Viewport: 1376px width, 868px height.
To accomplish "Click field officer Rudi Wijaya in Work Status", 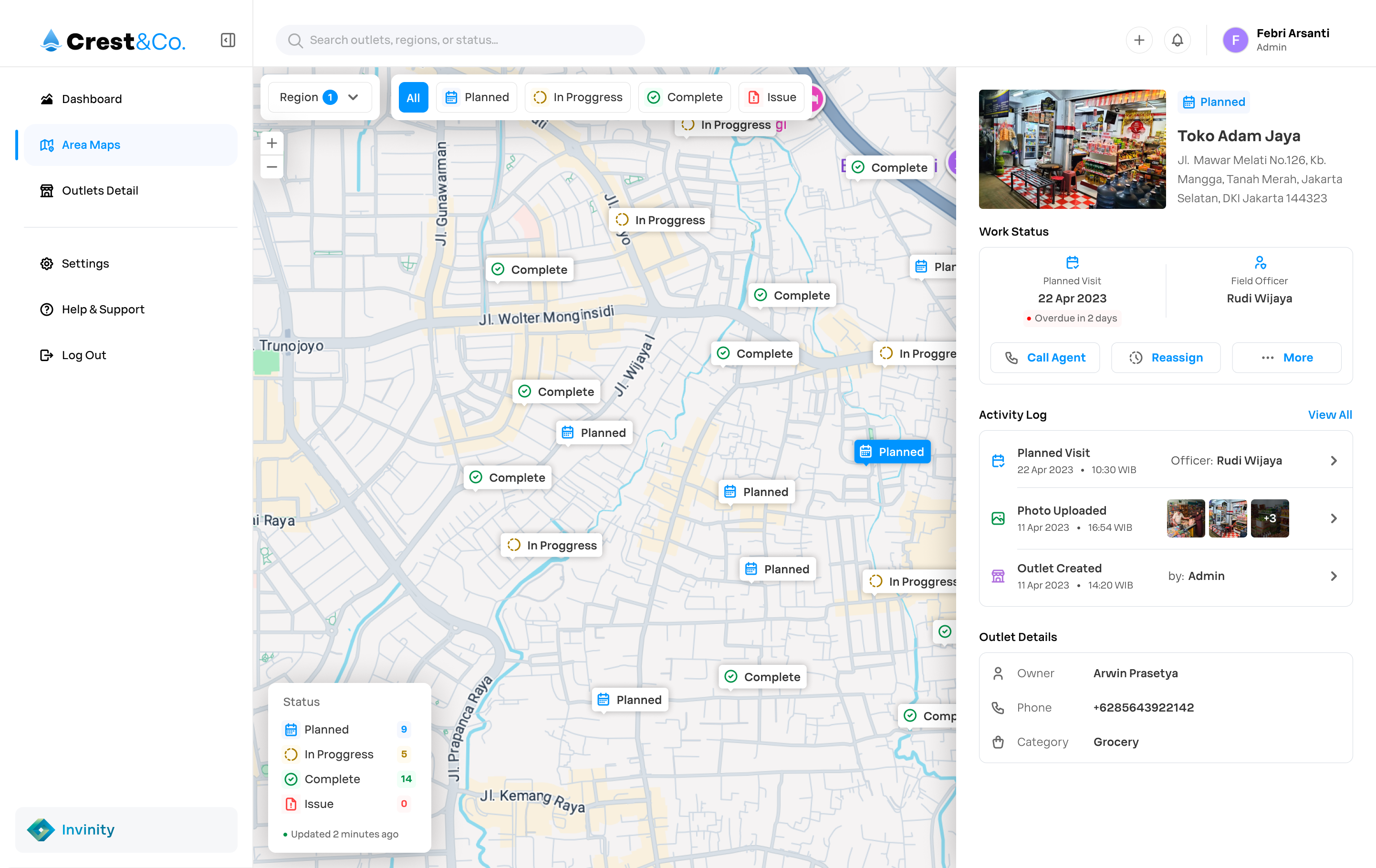I will tap(1259, 298).
